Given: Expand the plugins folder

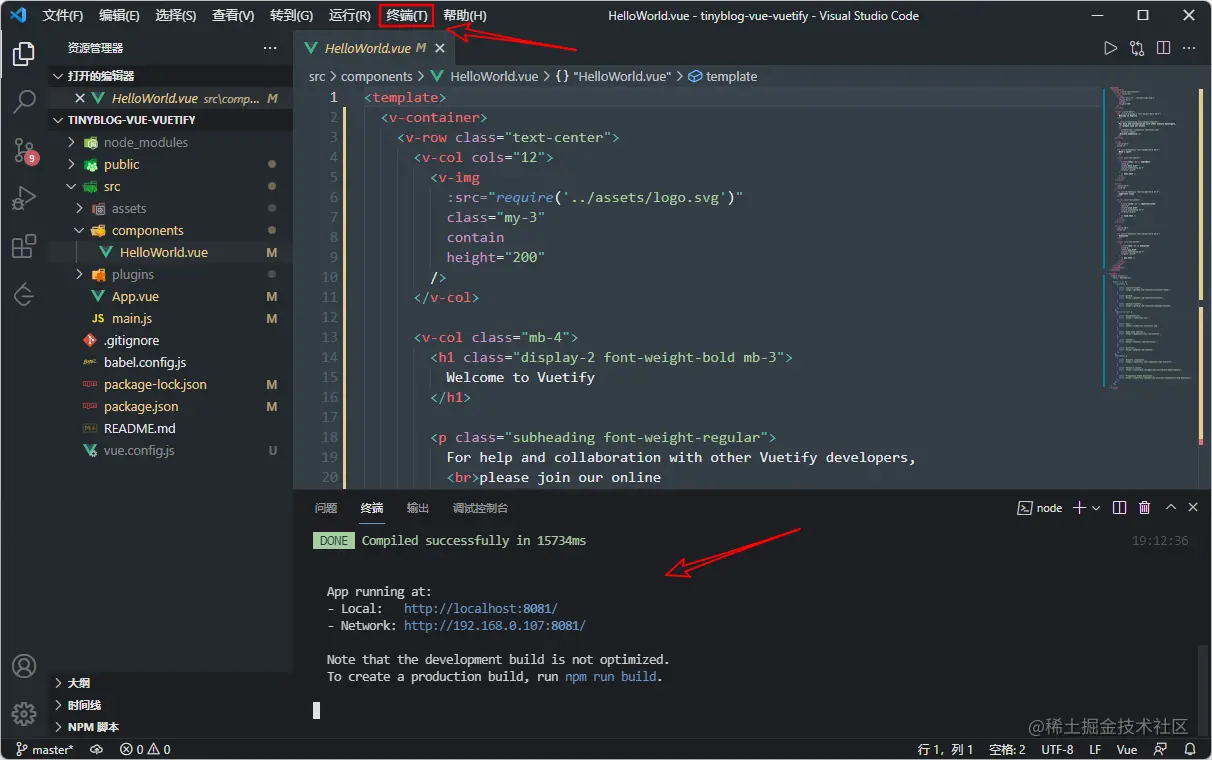Looking at the screenshot, I should pos(79,274).
